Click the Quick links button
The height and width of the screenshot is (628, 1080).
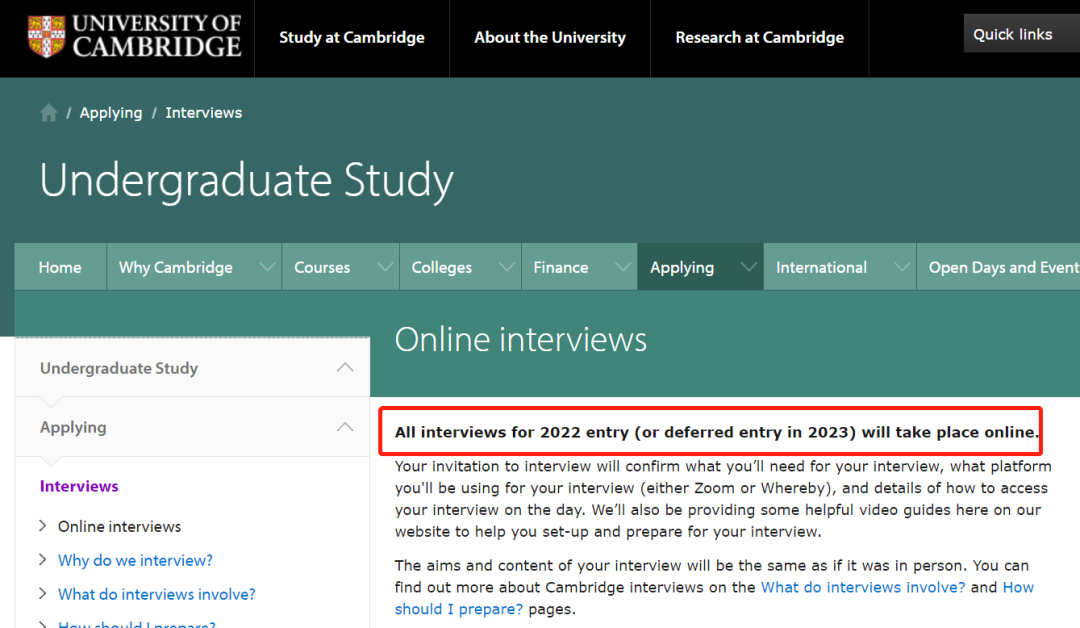pyautogui.click(x=1013, y=34)
